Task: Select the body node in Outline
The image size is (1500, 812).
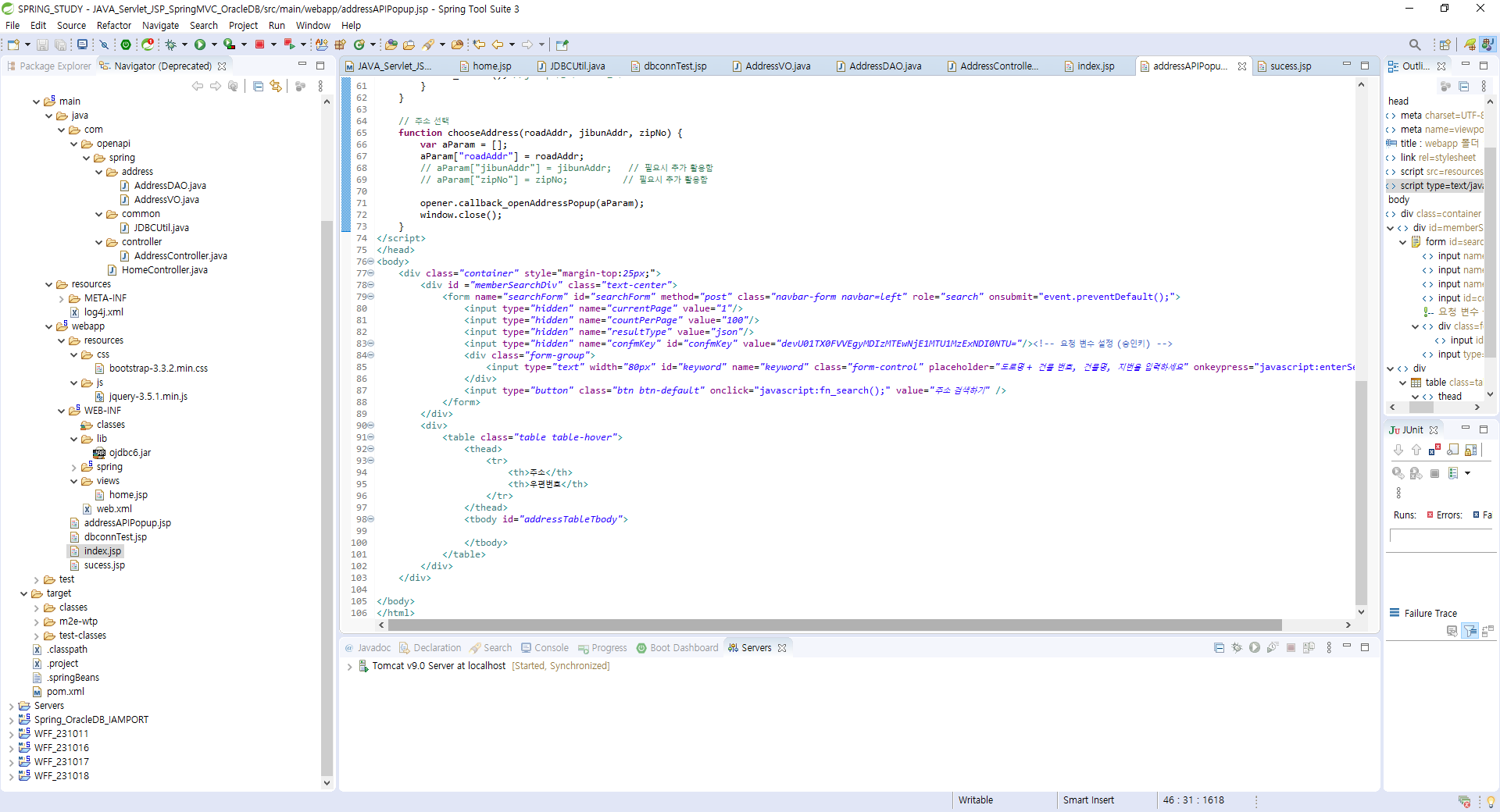Action: [1398, 200]
